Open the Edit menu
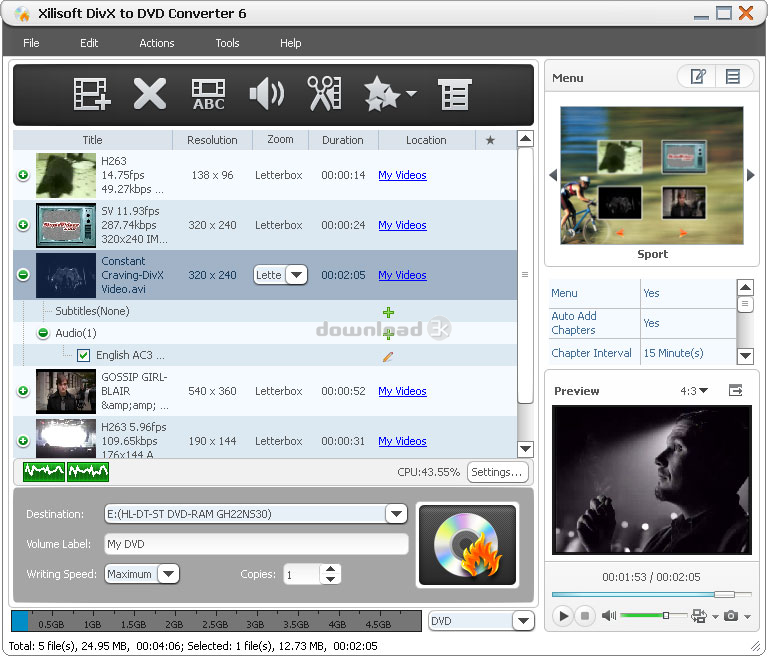This screenshot has height=656, width=768. 89,43
